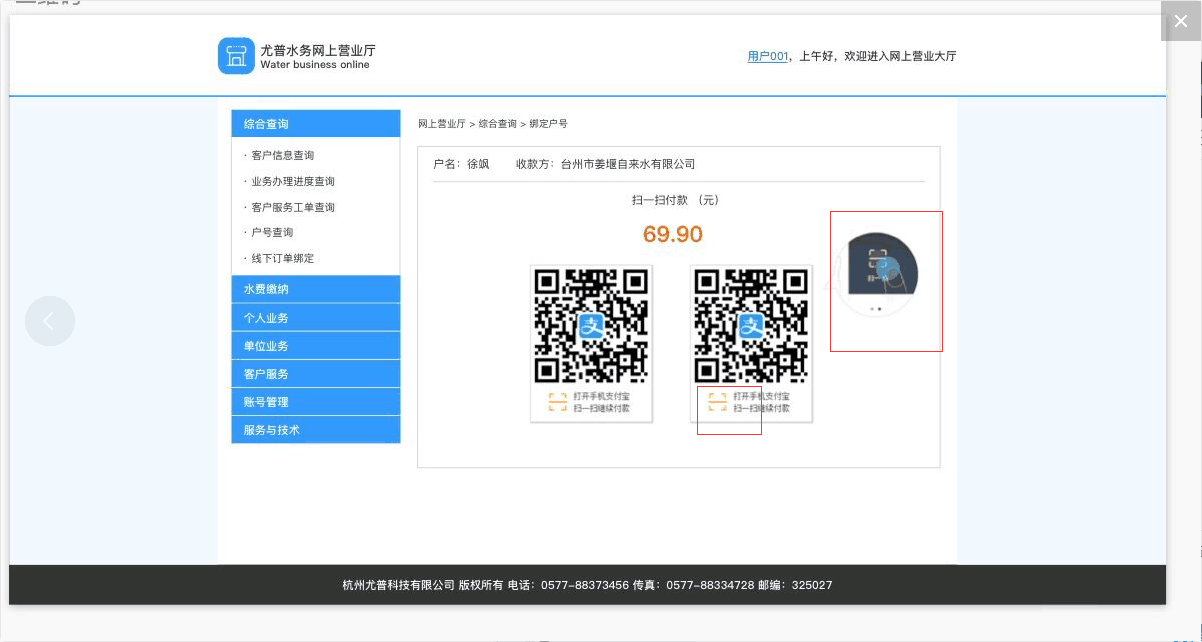Image resolution: width=1202 pixels, height=642 pixels.
Task: Click 综合查询 in the breadcrumb path
Action: [x=497, y=124]
